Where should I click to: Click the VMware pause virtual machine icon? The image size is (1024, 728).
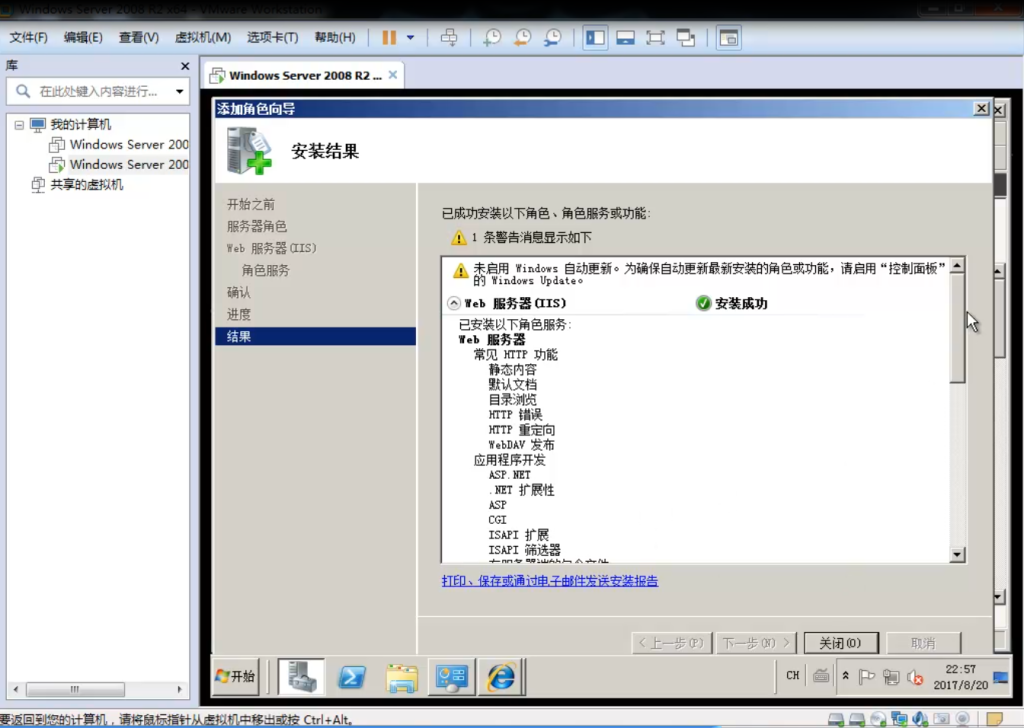[389, 38]
